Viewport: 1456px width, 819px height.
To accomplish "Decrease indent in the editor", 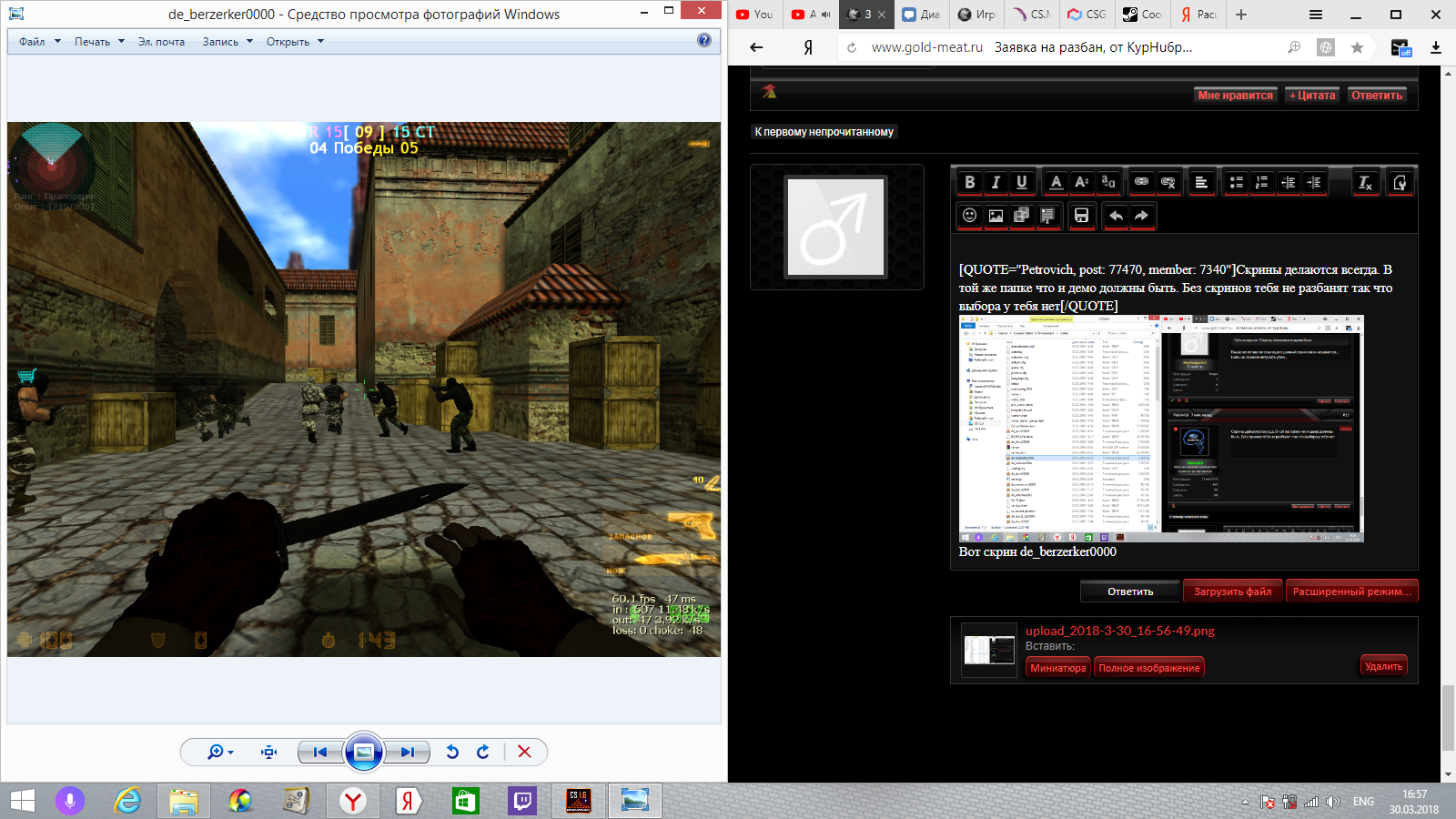I will (1288, 183).
